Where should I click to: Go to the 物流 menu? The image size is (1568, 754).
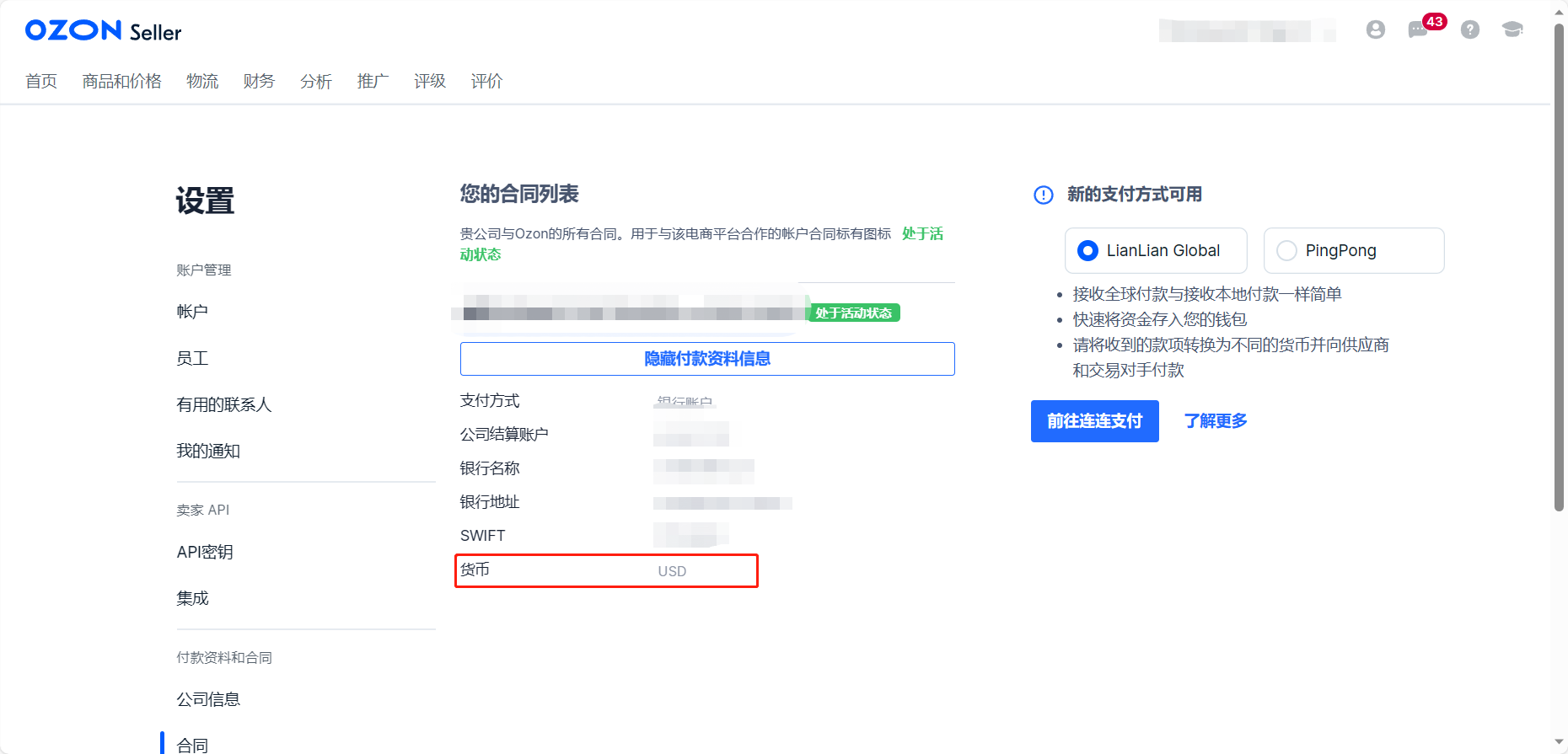[202, 81]
